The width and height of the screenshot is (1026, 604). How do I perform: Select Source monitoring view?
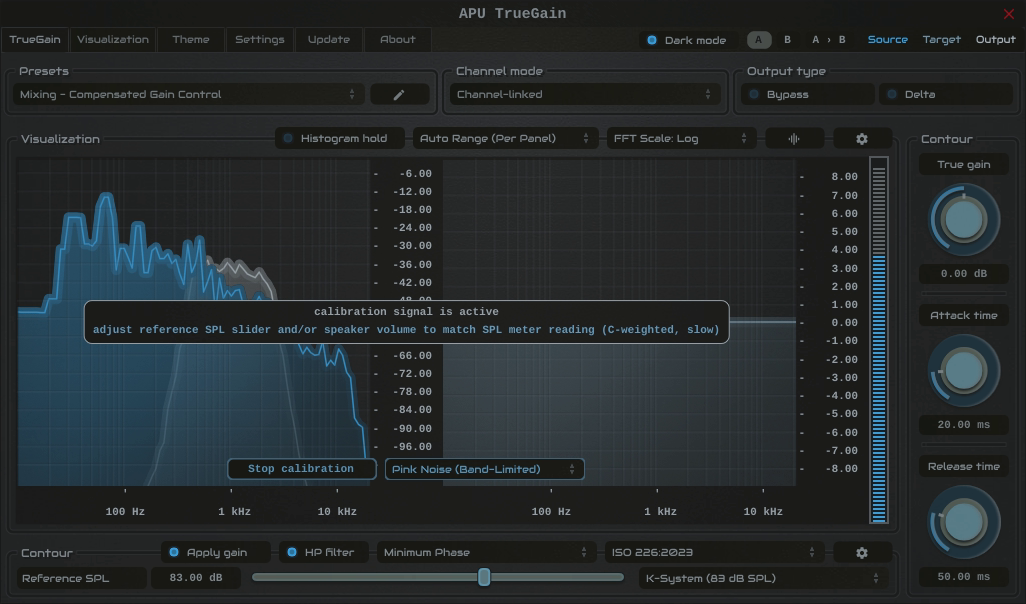[x=887, y=40]
